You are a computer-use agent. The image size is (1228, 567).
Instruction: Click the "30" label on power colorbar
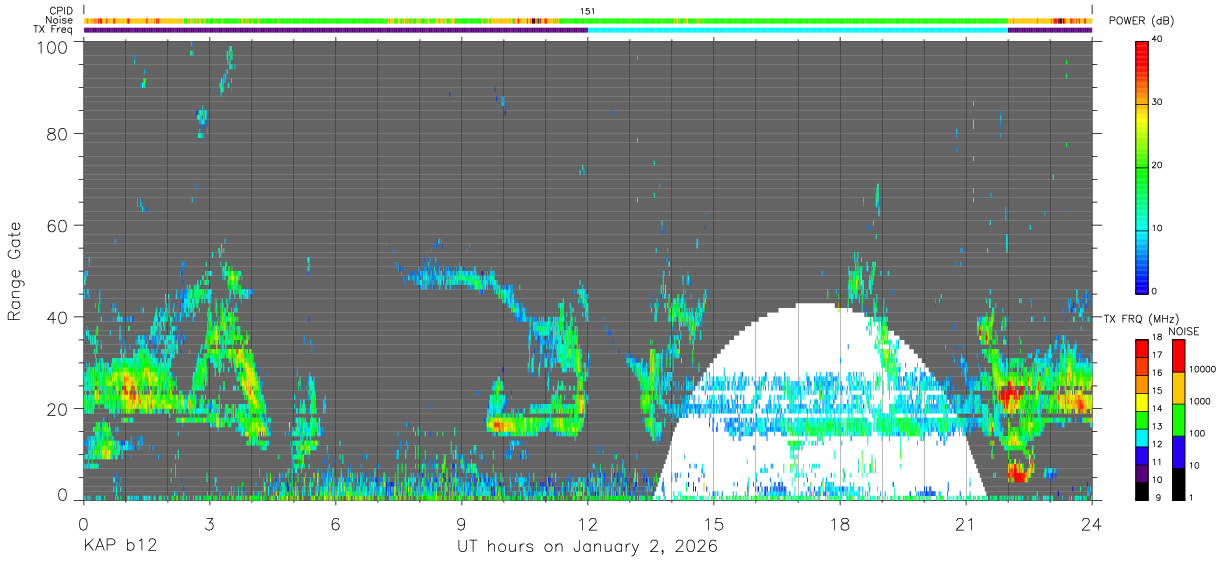1158,102
